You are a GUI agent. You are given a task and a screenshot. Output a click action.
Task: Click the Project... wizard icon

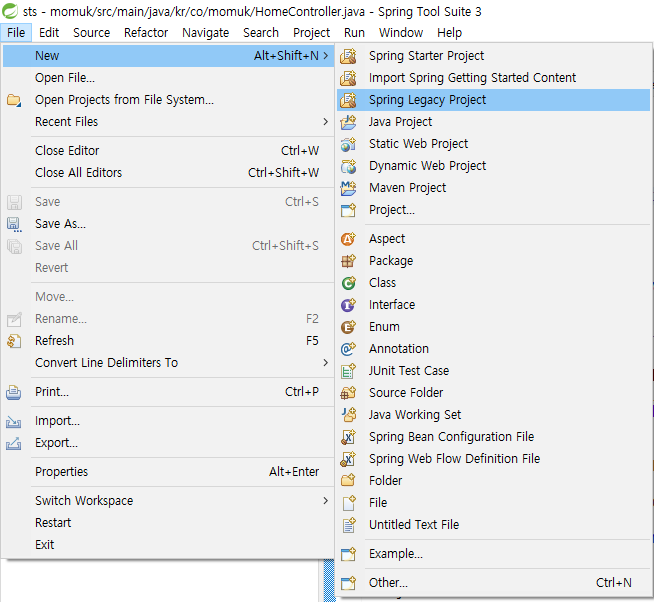[348, 210]
